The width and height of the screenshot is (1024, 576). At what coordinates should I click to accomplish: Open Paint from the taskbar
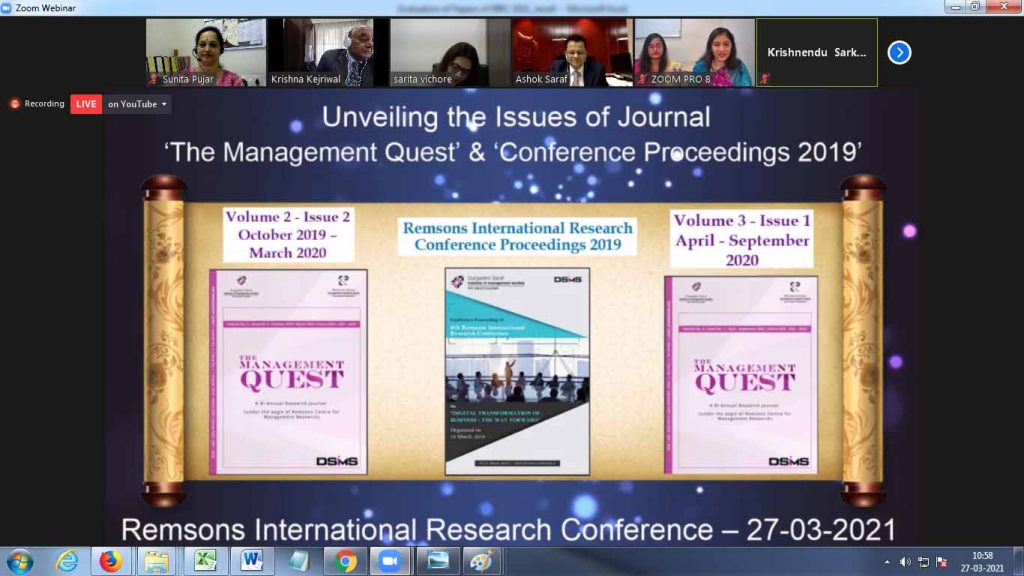coord(482,561)
